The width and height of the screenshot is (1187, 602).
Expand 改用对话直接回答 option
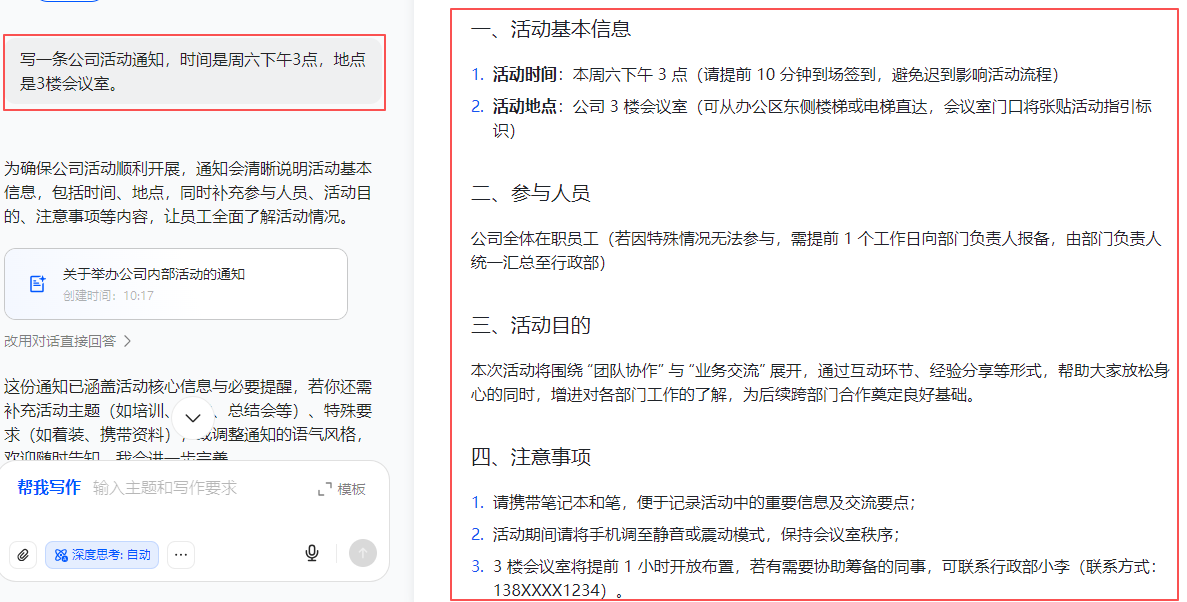click(67, 341)
